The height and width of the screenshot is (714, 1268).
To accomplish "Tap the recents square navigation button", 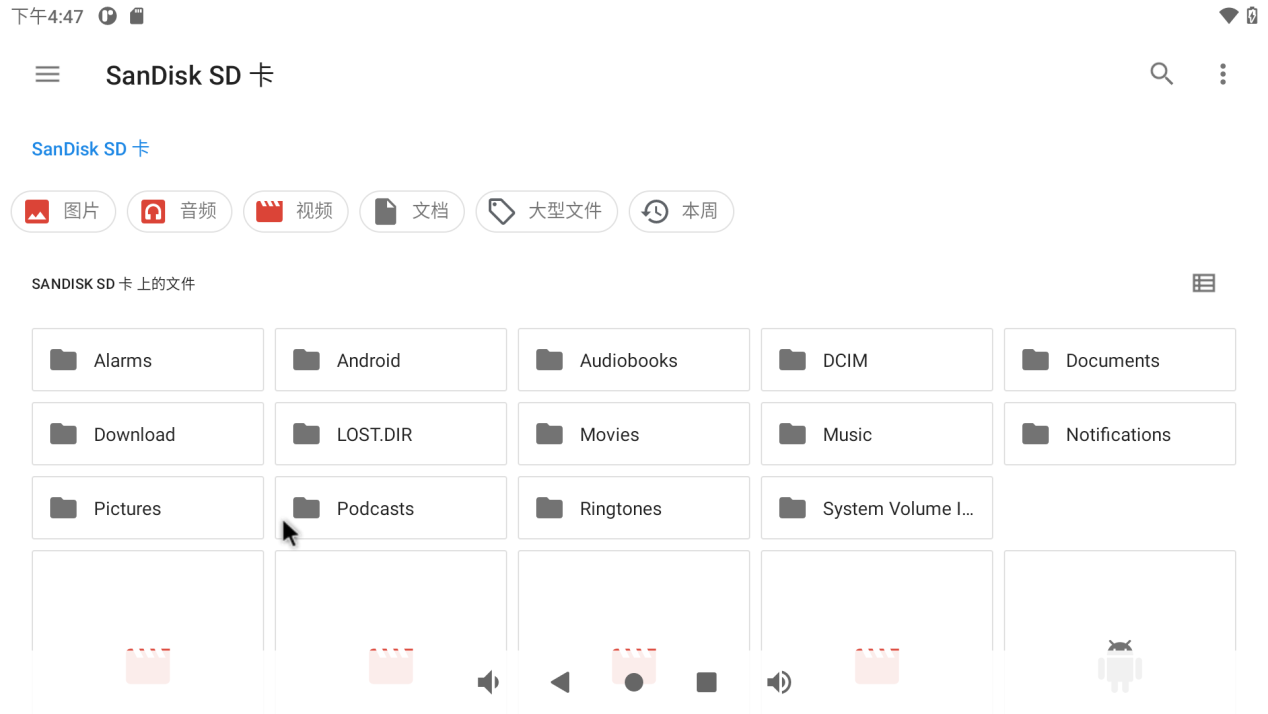I will [x=706, y=682].
